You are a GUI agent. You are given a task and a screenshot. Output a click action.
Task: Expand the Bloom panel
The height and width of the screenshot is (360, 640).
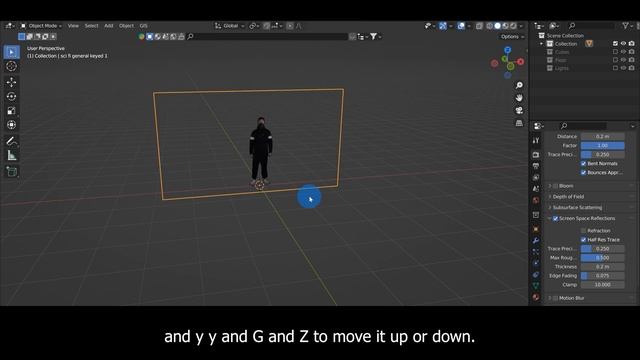click(550, 186)
